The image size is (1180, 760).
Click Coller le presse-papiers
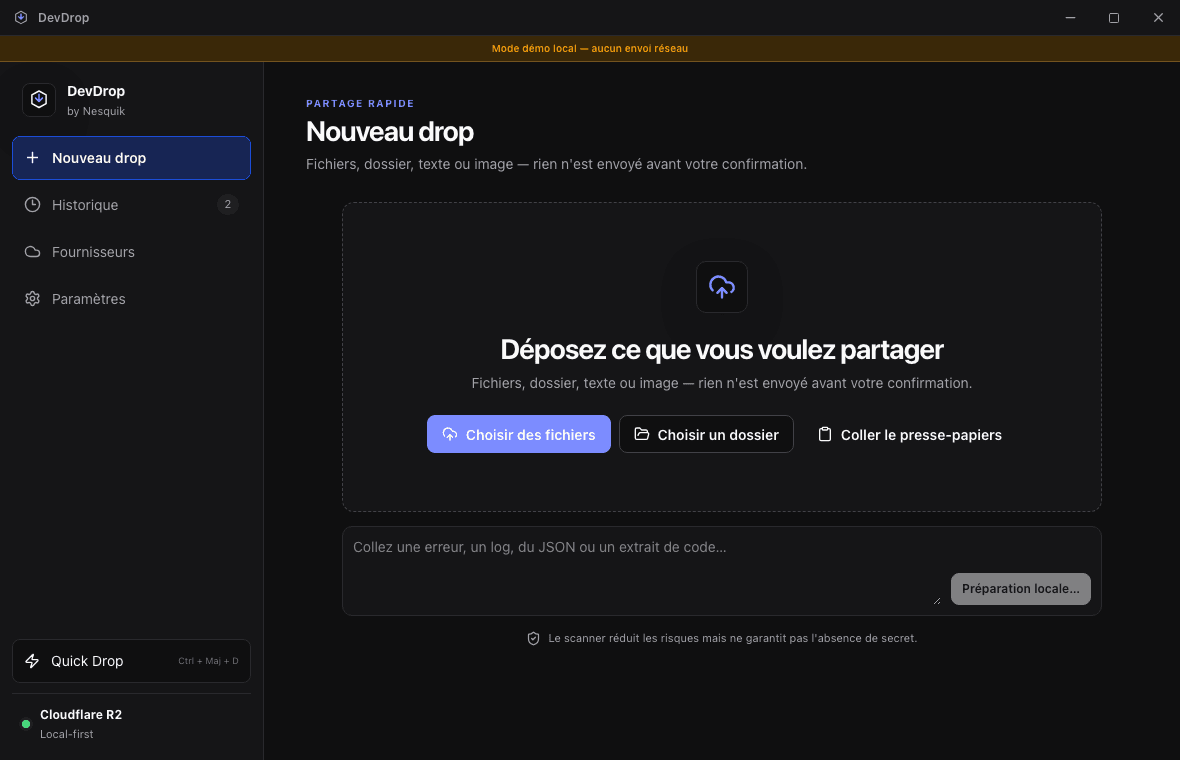click(x=909, y=434)
